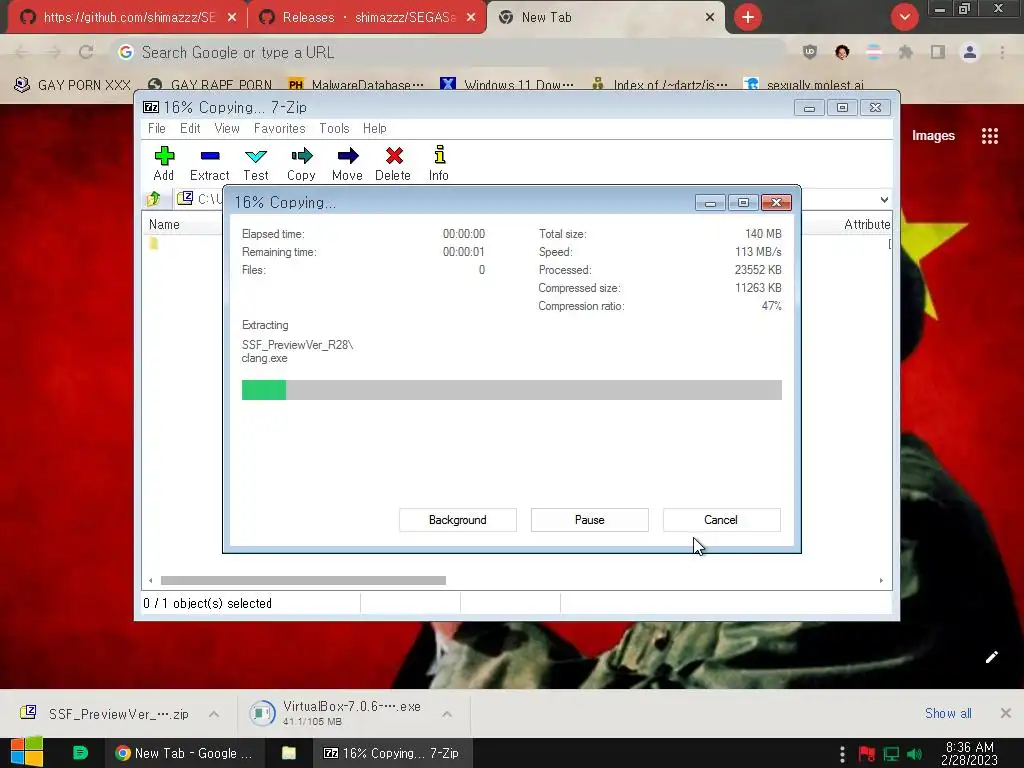The width and height of the screenshot is (1024, 768).
Task: Open the Windows Start button
Action: [27, 753]
